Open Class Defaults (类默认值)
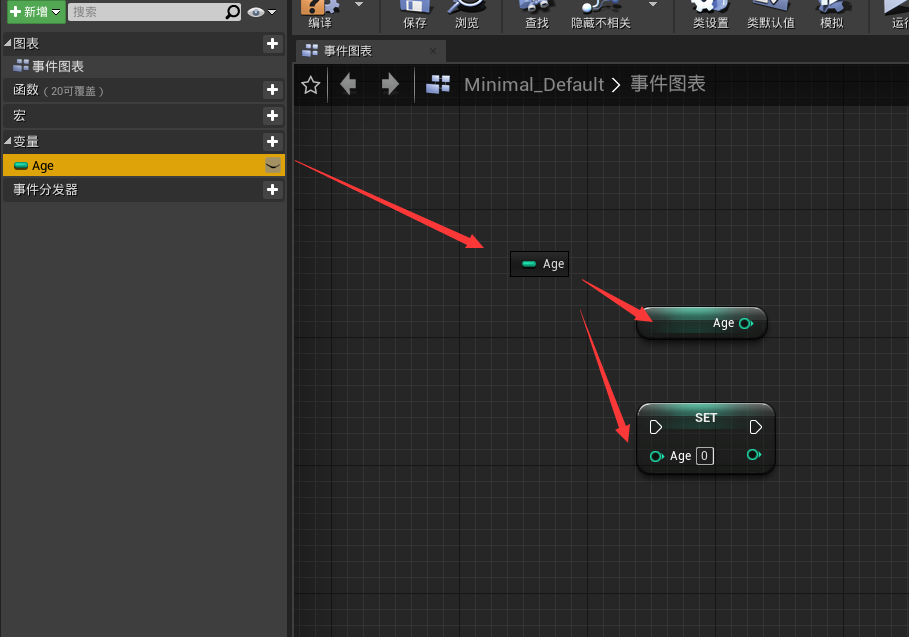Image resolution: width=909 pixels, height=637 pixels. click(770, 10)
